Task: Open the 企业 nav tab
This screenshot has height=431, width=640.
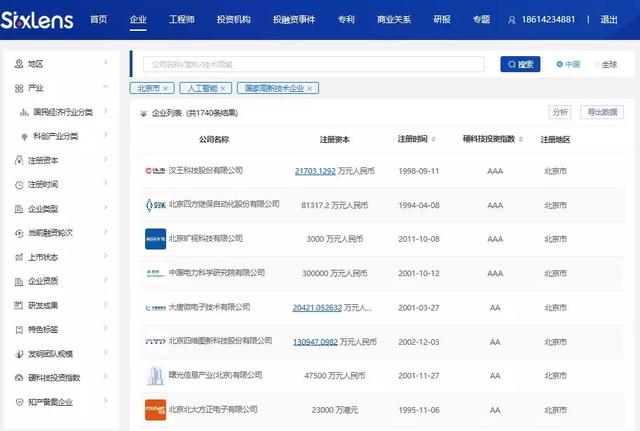Action: (x=138, y=19)
